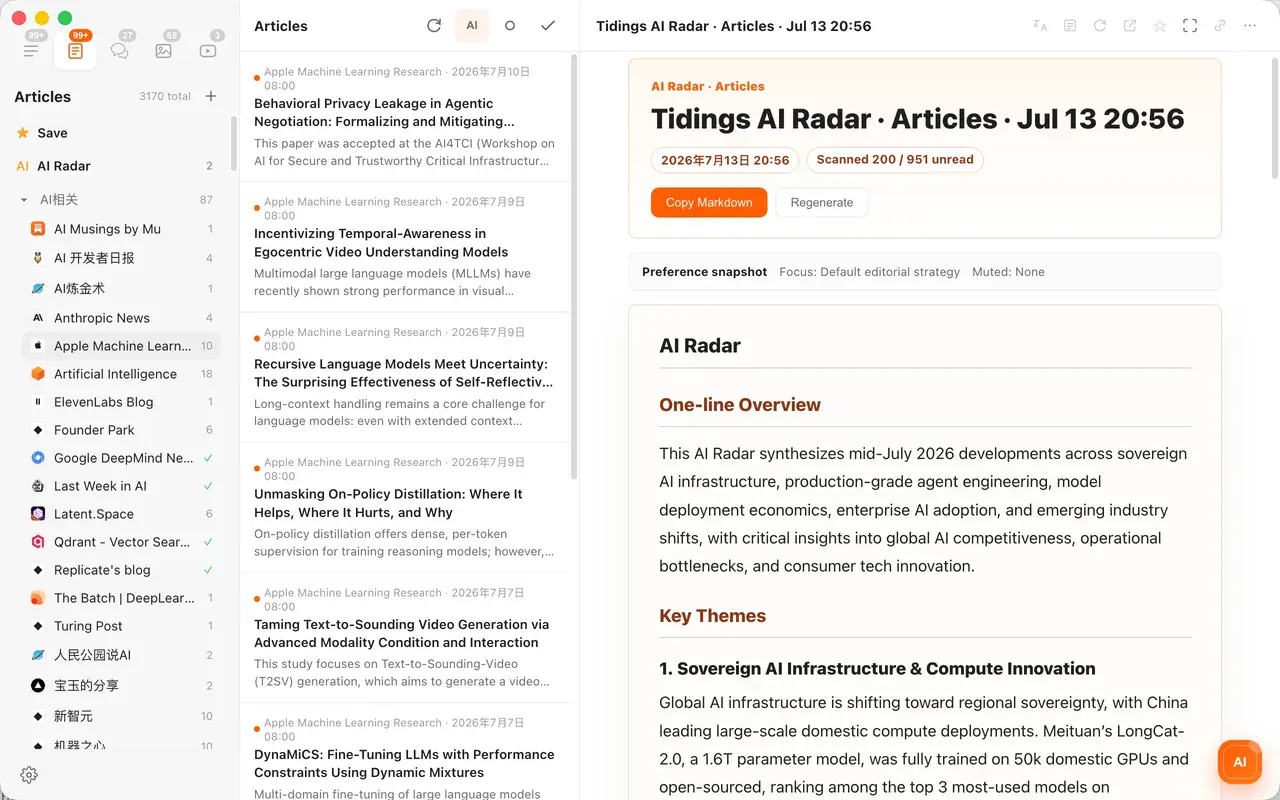Collapse the AI相关 folder
This screenshot has height=800, width=1280.
24,200
